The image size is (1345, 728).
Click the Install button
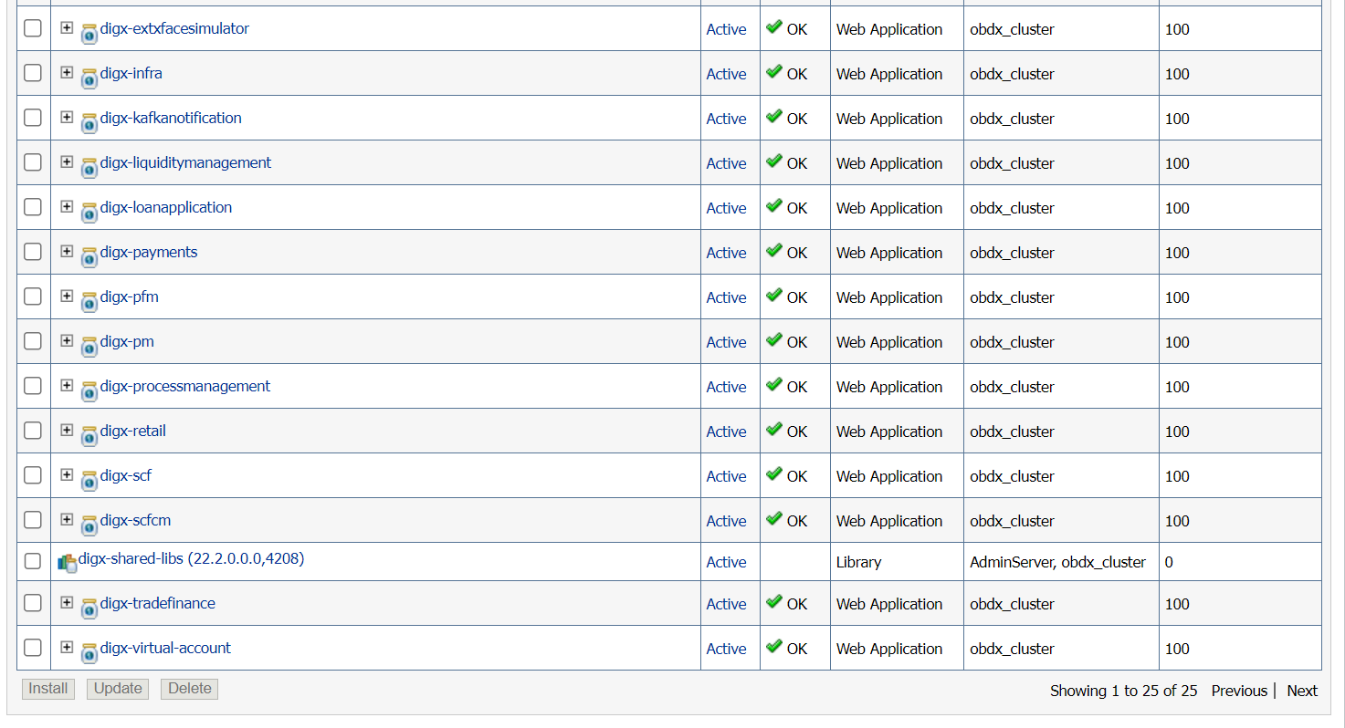48,688
